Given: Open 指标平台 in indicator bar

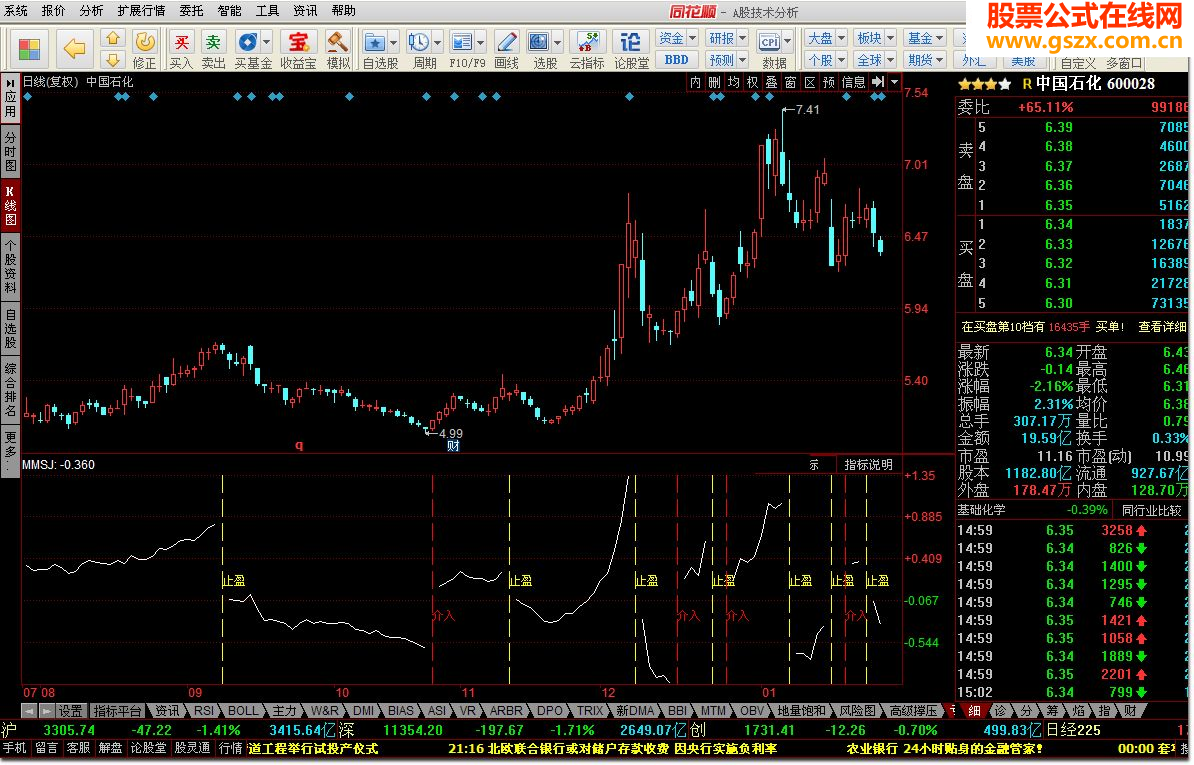Looking at the screenshot, I should click(x=117, y=712).
